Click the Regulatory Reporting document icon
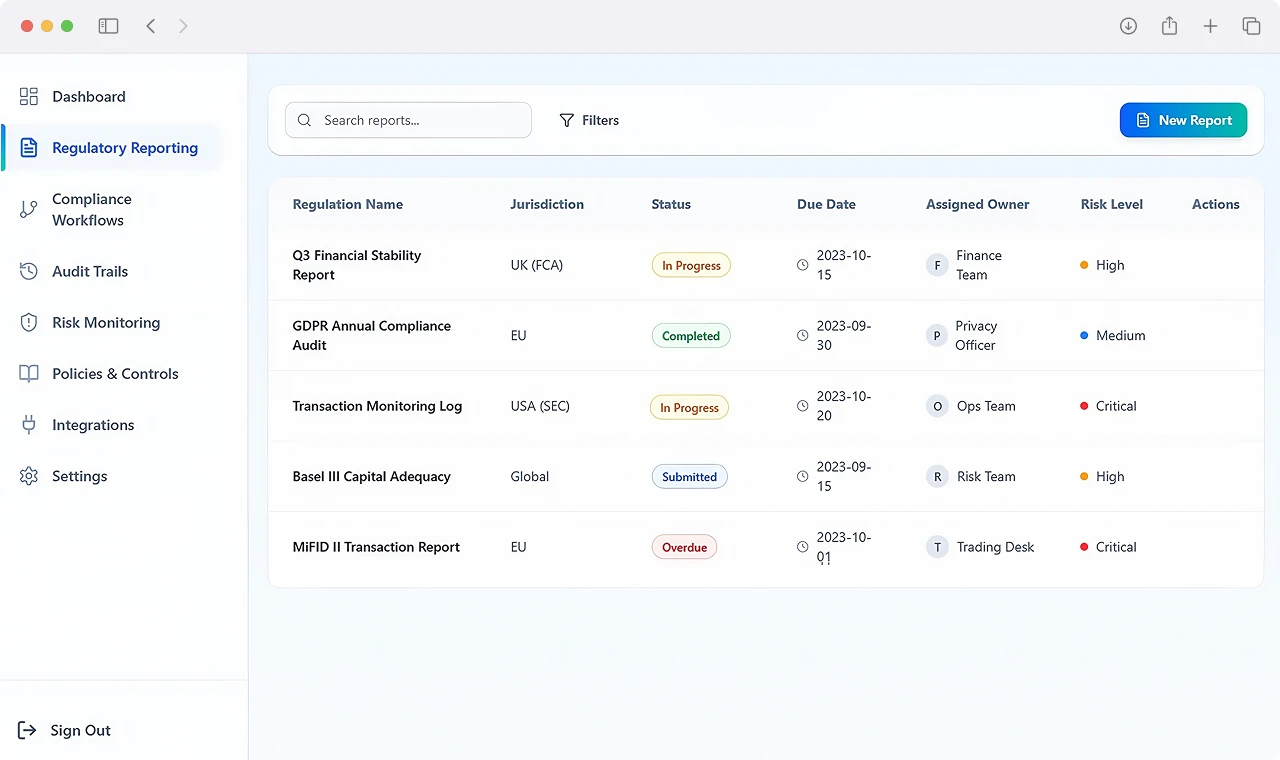The width and height of the screenshot is (1280, 760). click(x=29, y=148)
